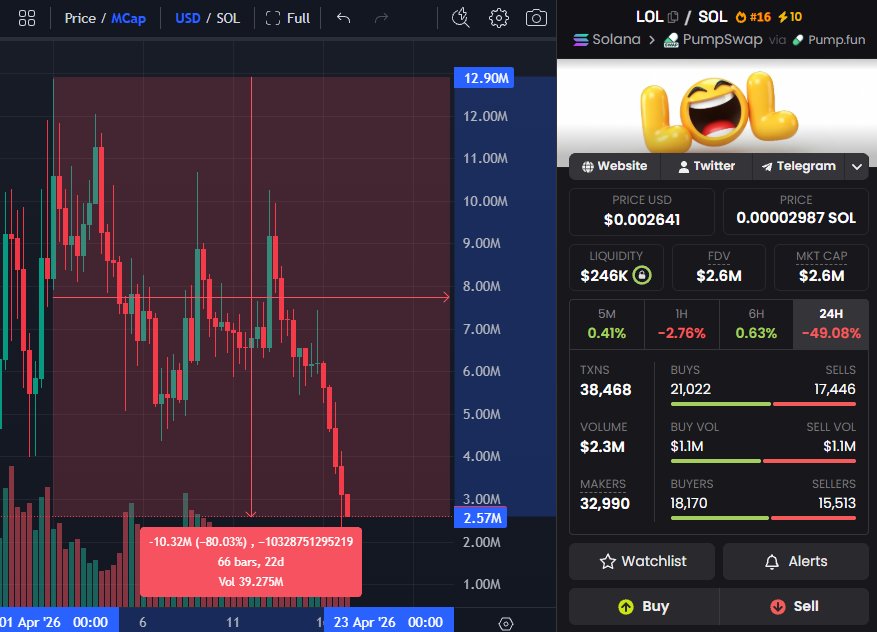877x632 pixels.
Task: Open Alerts for LOL
Action: pyautogui.click(x=796, y=561)
